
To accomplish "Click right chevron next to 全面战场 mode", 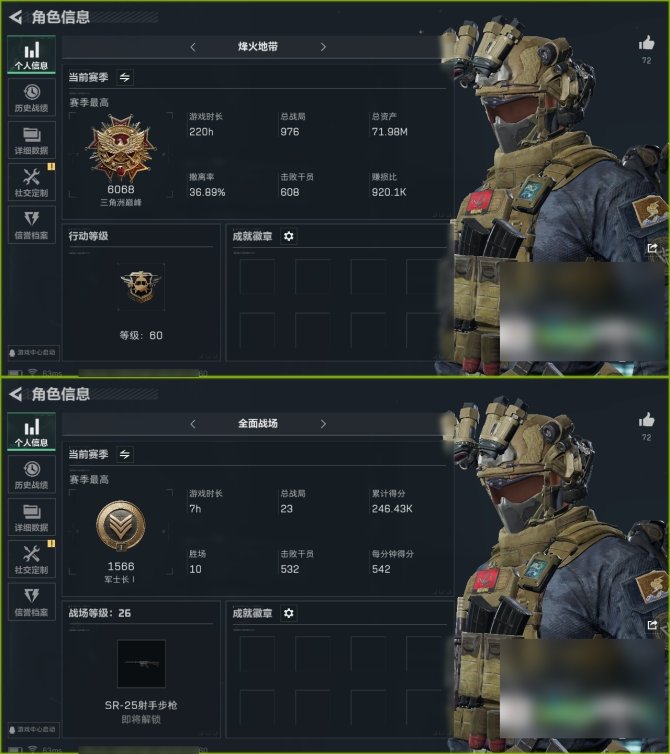I will (x=323, y=424).
